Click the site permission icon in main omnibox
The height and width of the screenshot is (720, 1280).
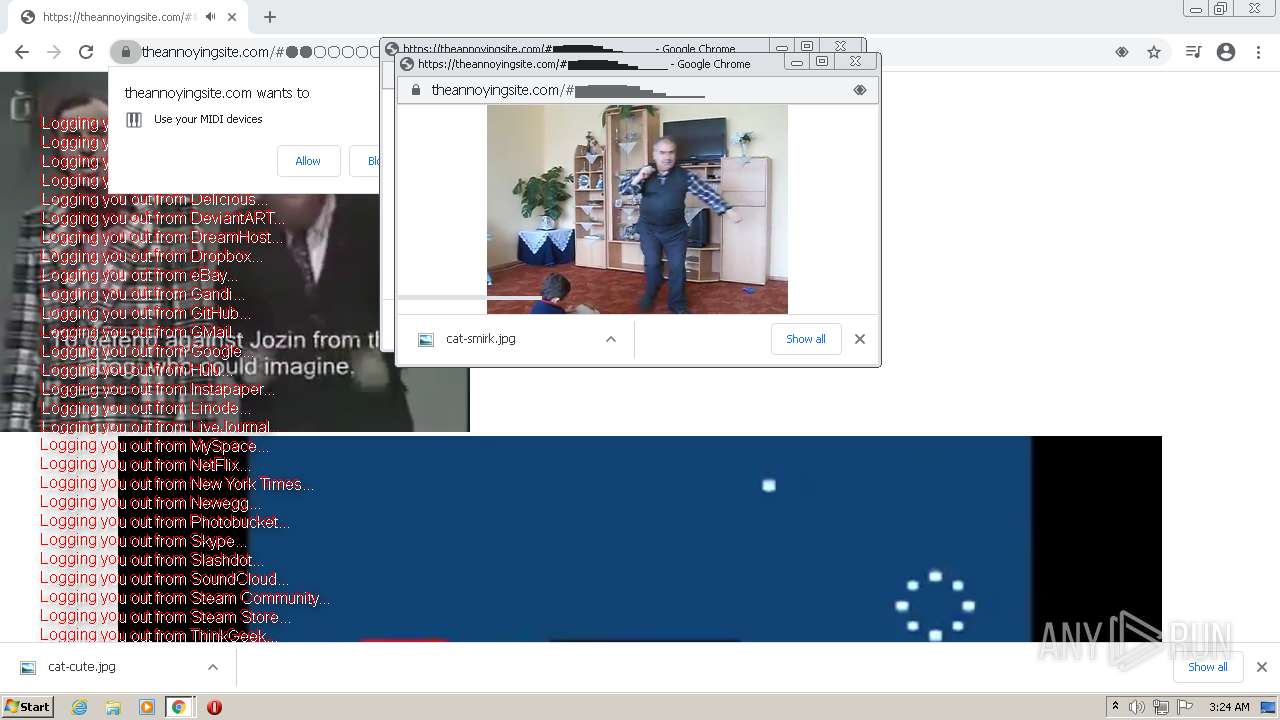click(x=1122, y=52)
